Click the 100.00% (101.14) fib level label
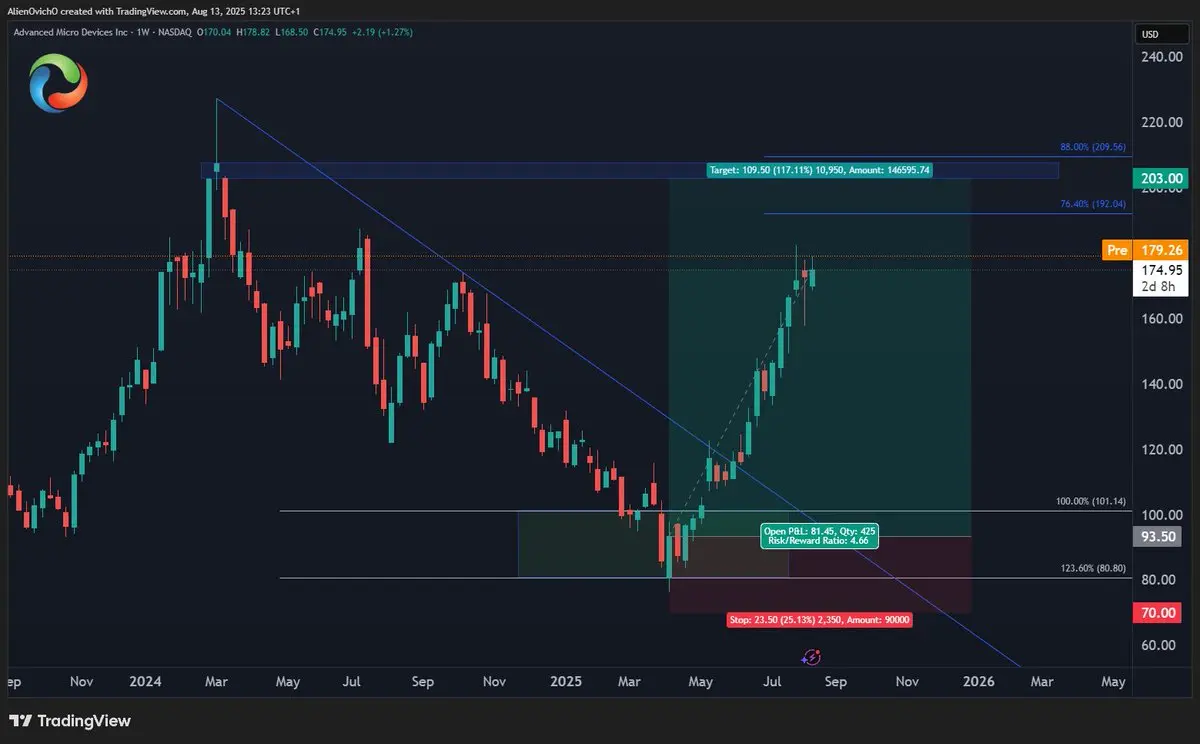Screen dimensions: 1200x744 (1091, 502)
